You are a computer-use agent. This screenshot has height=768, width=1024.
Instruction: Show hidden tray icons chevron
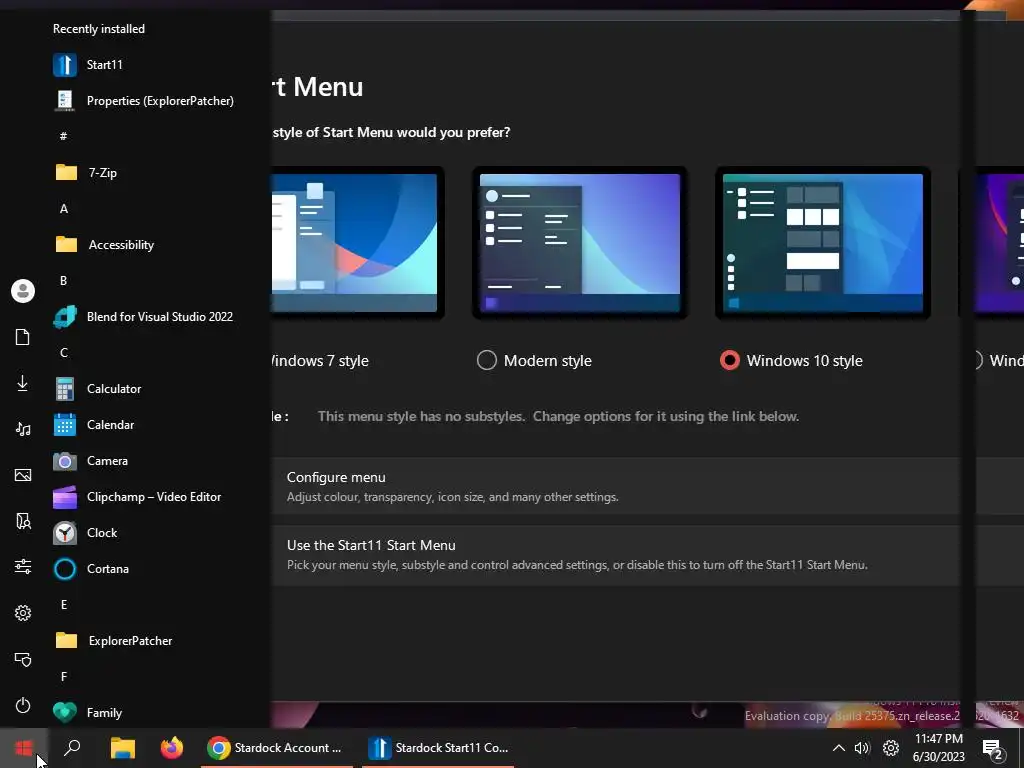click(839, 748)
